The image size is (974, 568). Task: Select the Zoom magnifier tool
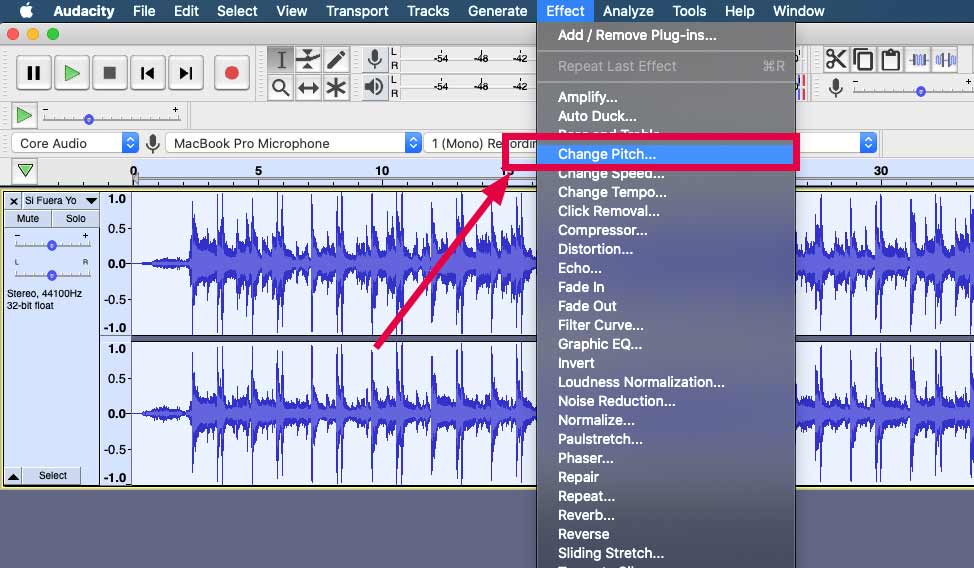[x=281, y=88]
